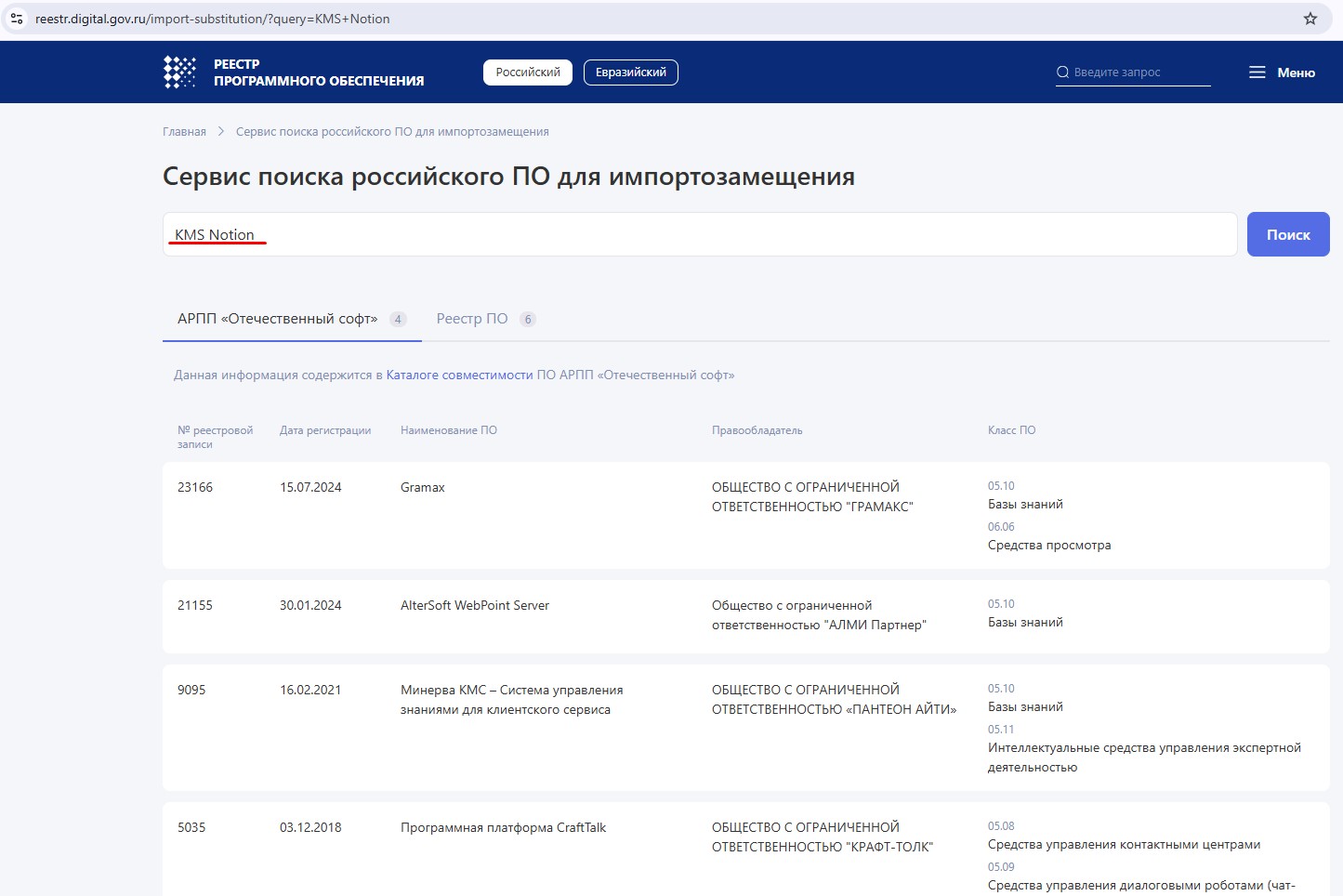Click registry number 5035

[191, 827]
